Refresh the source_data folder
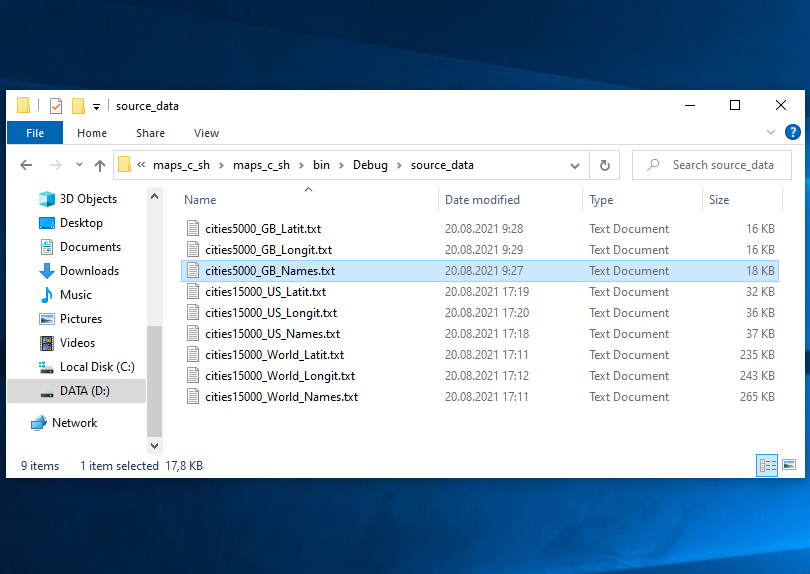 (604, 165)
